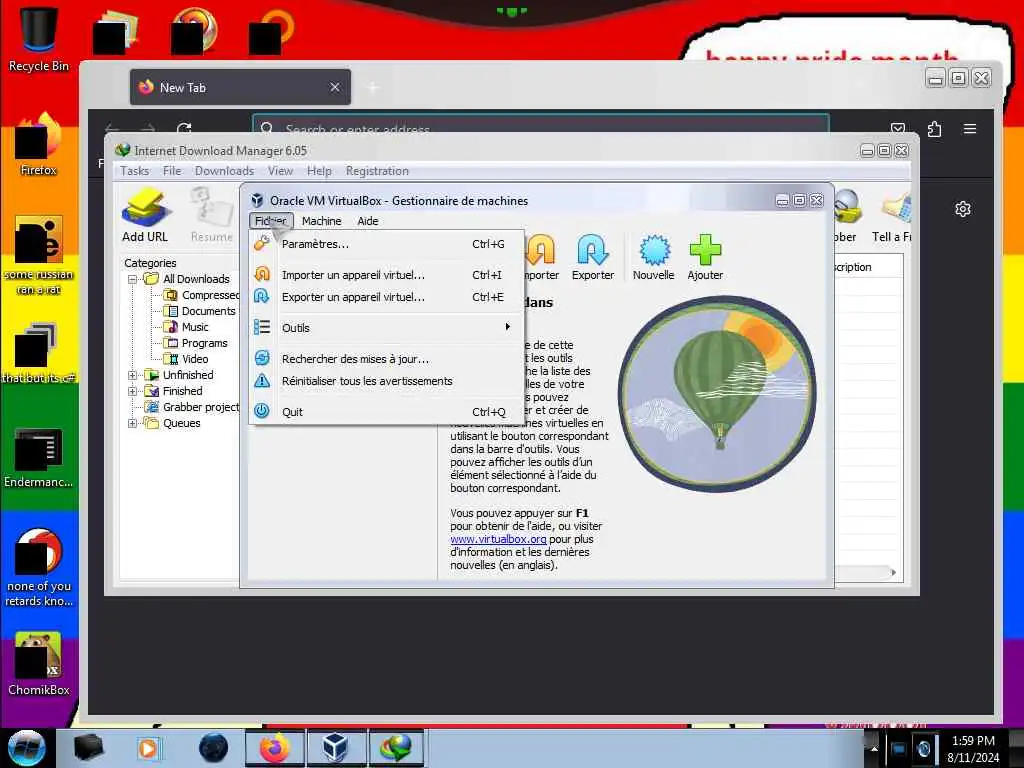The width and height of the screenshot is (1024, 768).
Task: Open the media player taskbar icon
Action: coord(148,748)
